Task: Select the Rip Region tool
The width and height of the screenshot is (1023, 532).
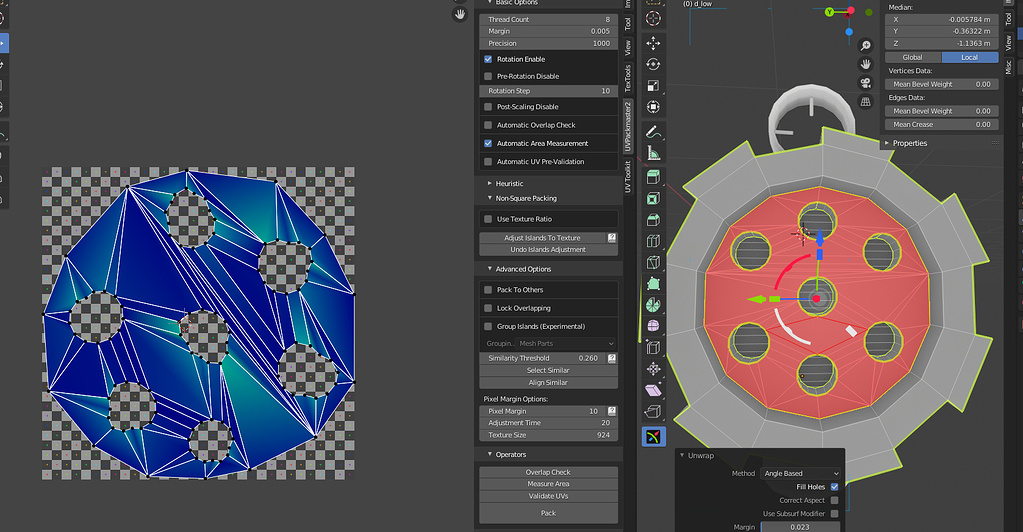Action: 653,411
